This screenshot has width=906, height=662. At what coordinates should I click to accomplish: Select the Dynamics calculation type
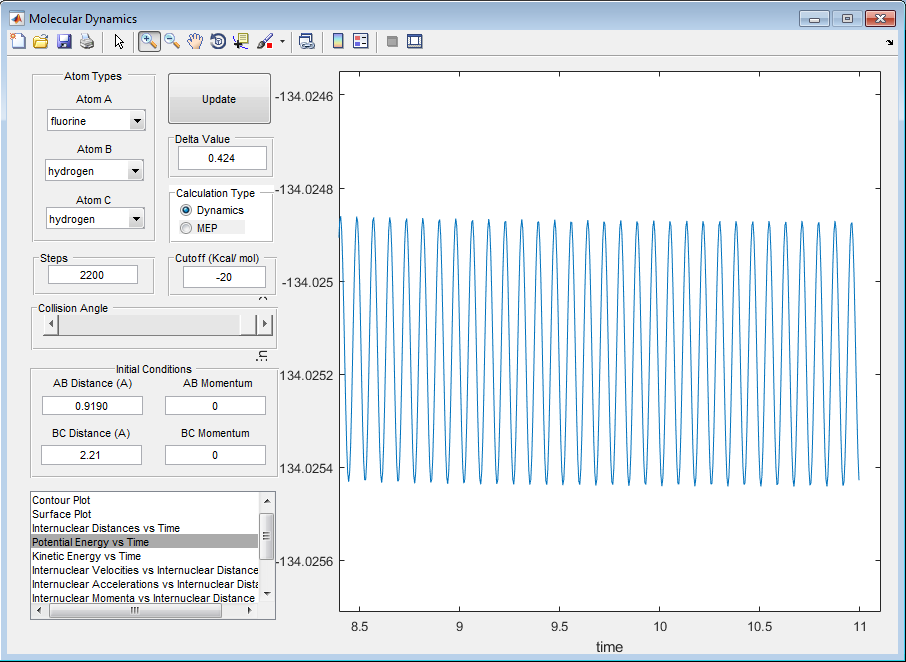click(x=186, y=211)
